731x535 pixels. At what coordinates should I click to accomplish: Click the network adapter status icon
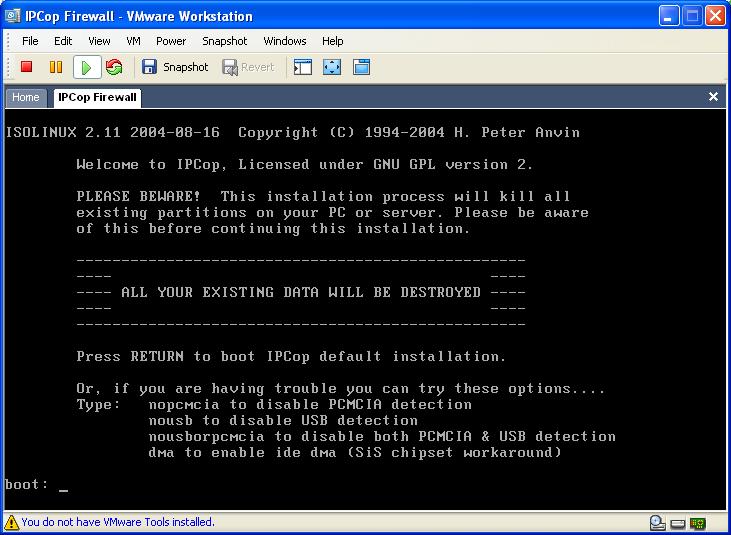point(697,522)
